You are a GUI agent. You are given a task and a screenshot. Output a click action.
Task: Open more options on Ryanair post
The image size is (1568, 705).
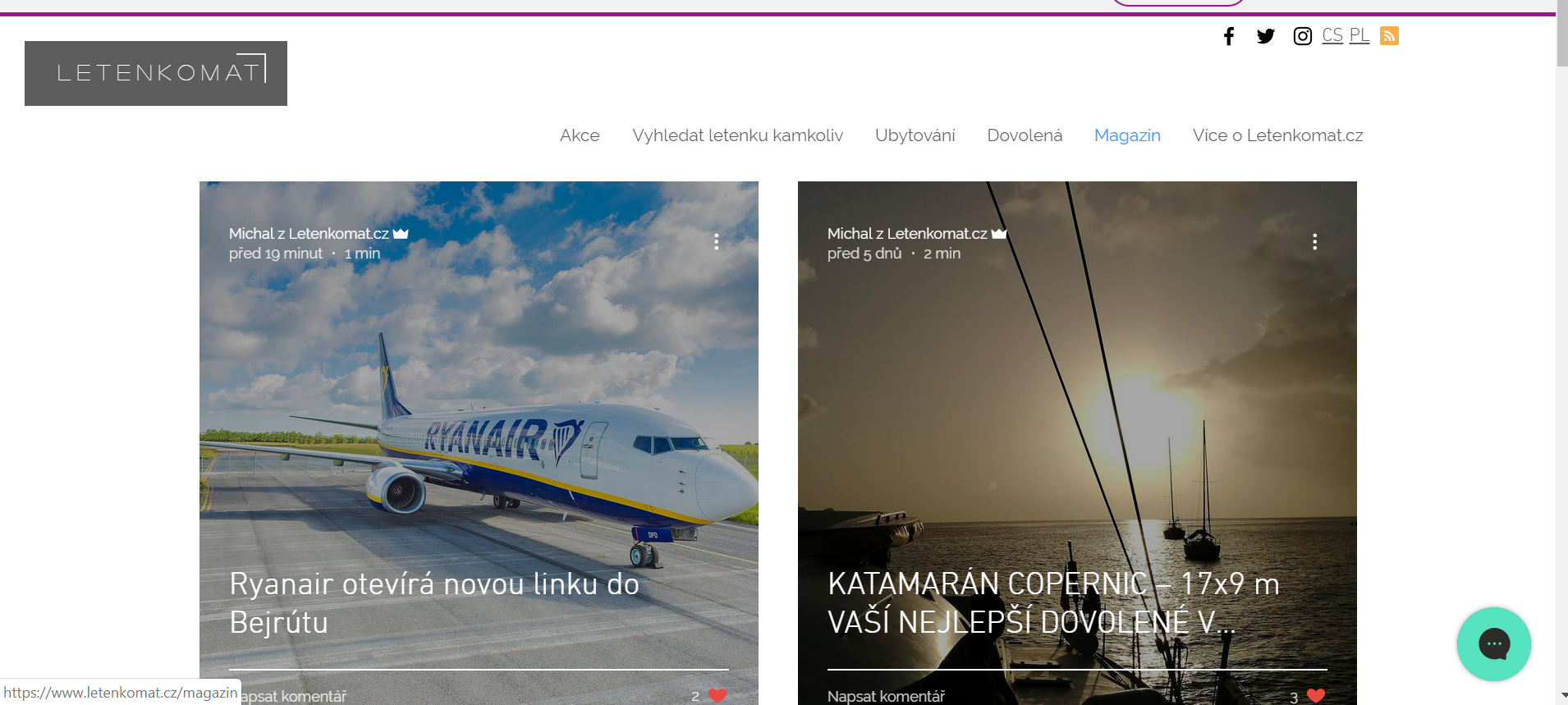coord(717,241)
